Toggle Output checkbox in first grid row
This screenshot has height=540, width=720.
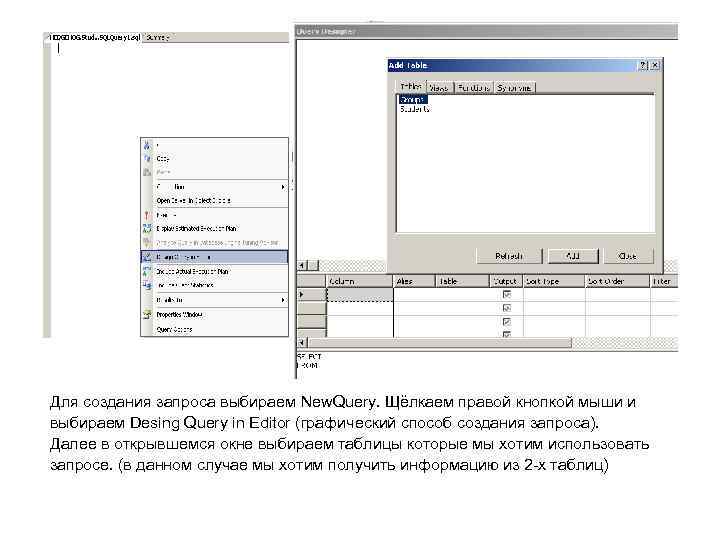[507, 294]
